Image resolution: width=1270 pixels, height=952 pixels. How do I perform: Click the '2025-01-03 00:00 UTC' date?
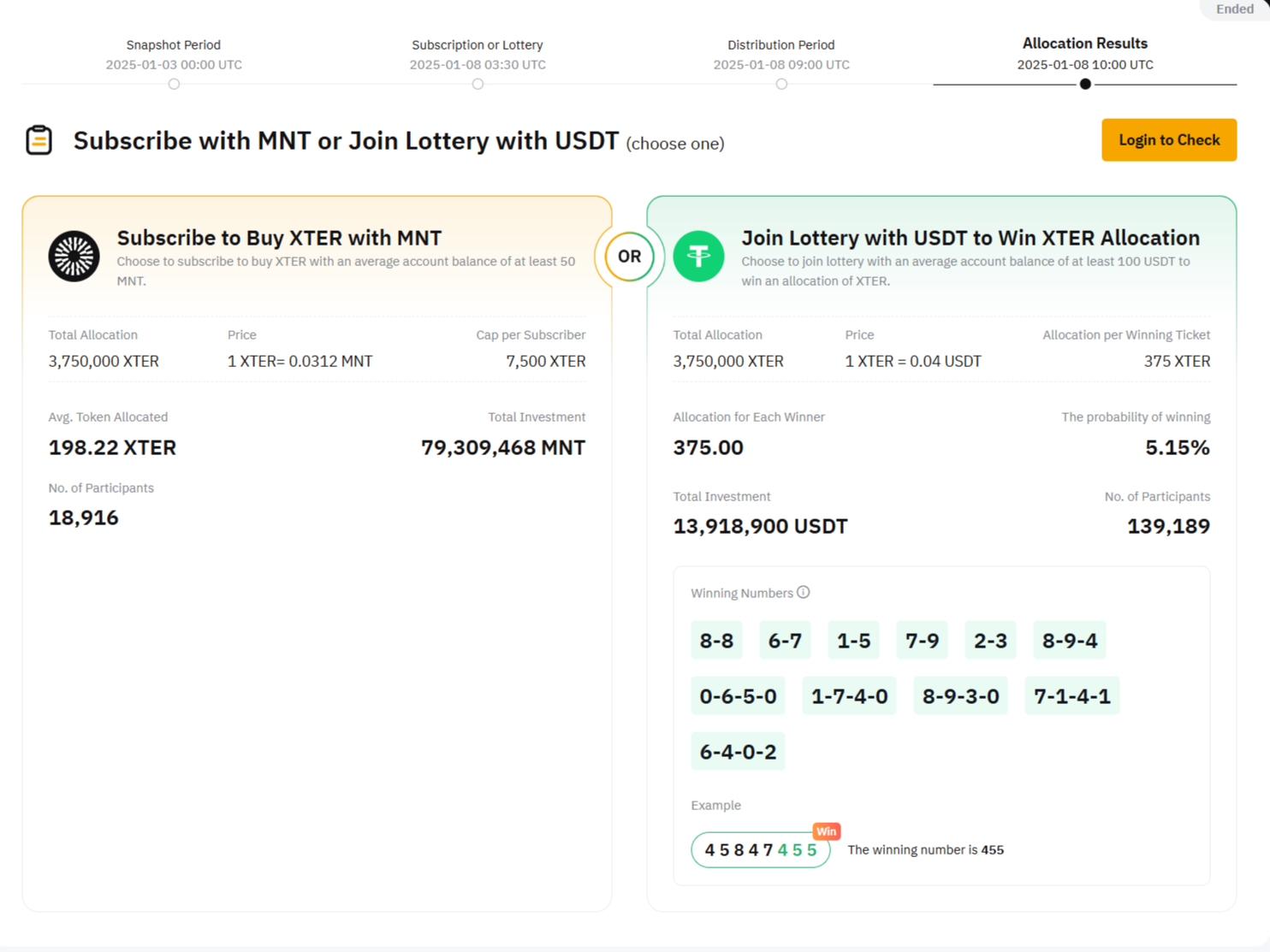coord(174,64)
